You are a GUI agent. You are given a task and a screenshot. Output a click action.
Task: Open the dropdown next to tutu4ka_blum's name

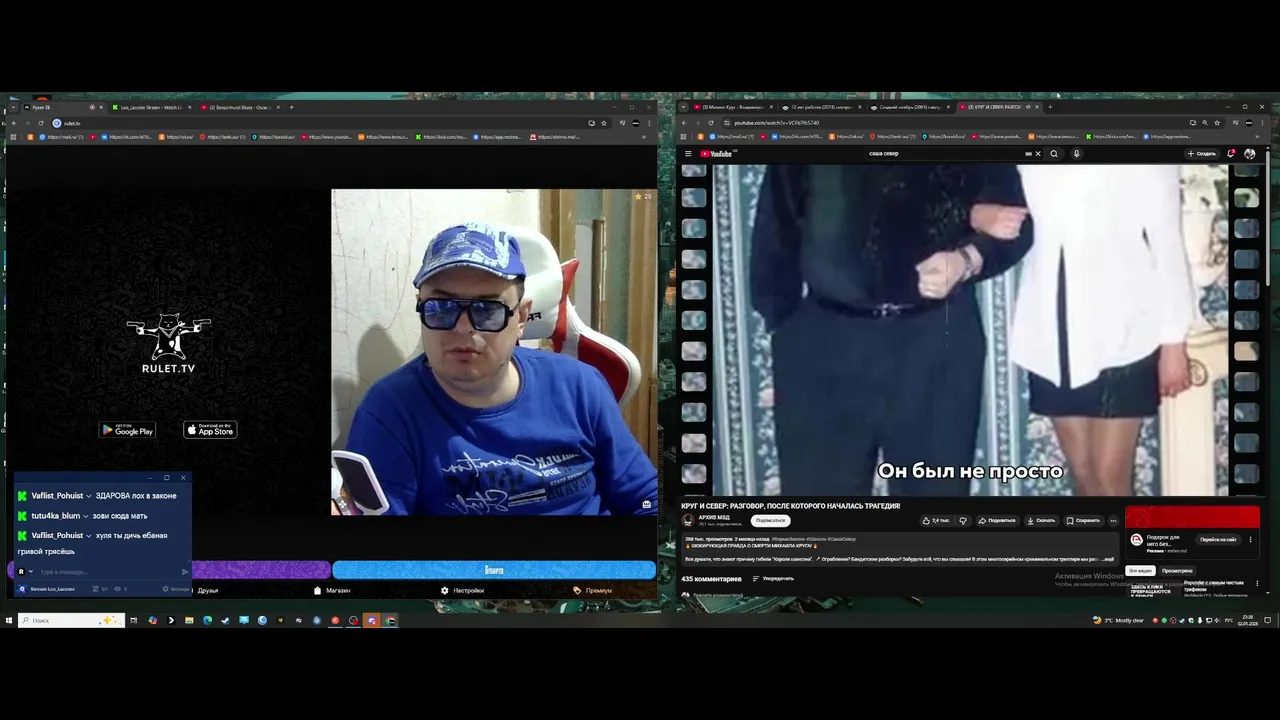point(86,516)
